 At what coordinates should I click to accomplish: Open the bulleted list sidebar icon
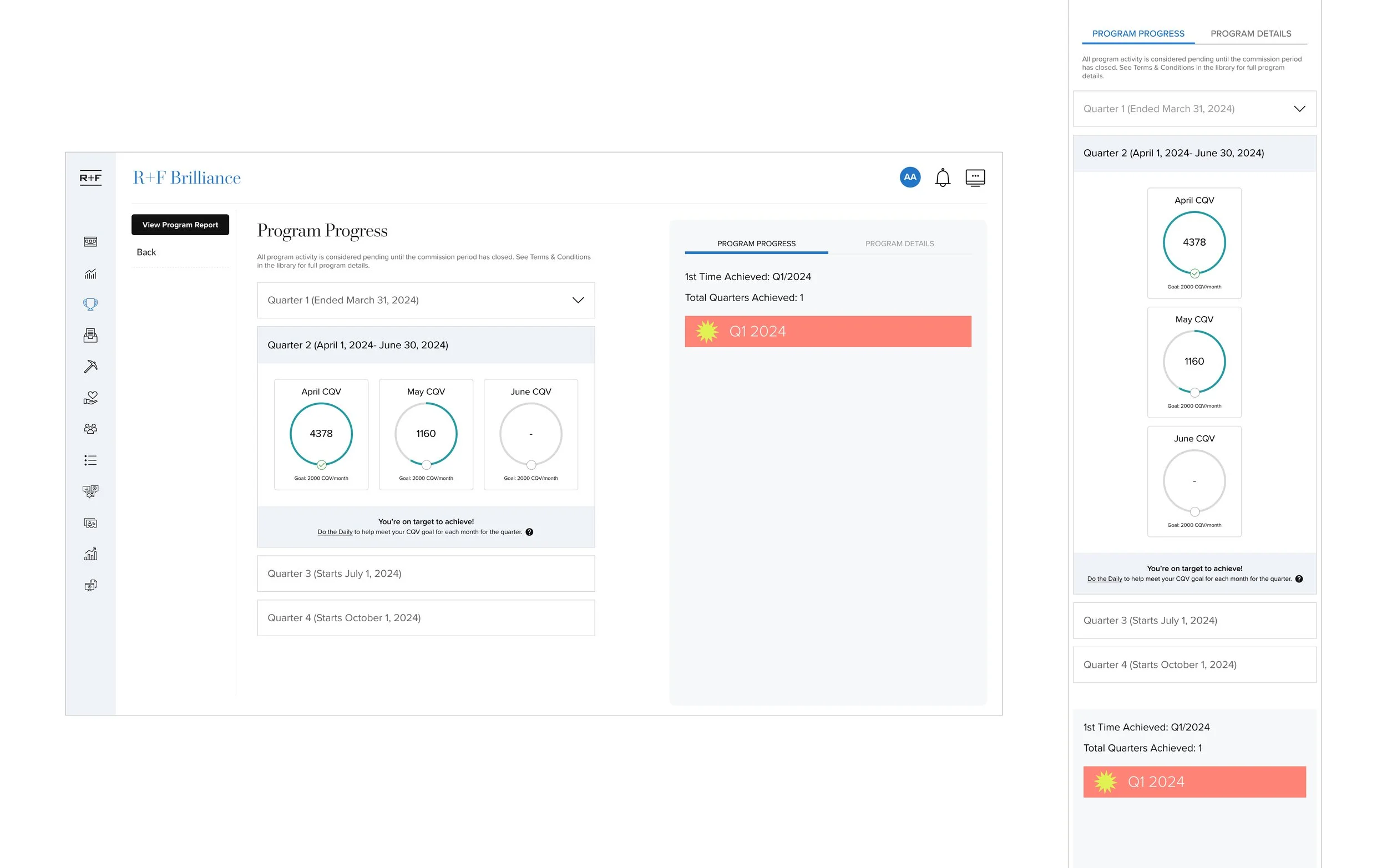click(x=90, y=460)
